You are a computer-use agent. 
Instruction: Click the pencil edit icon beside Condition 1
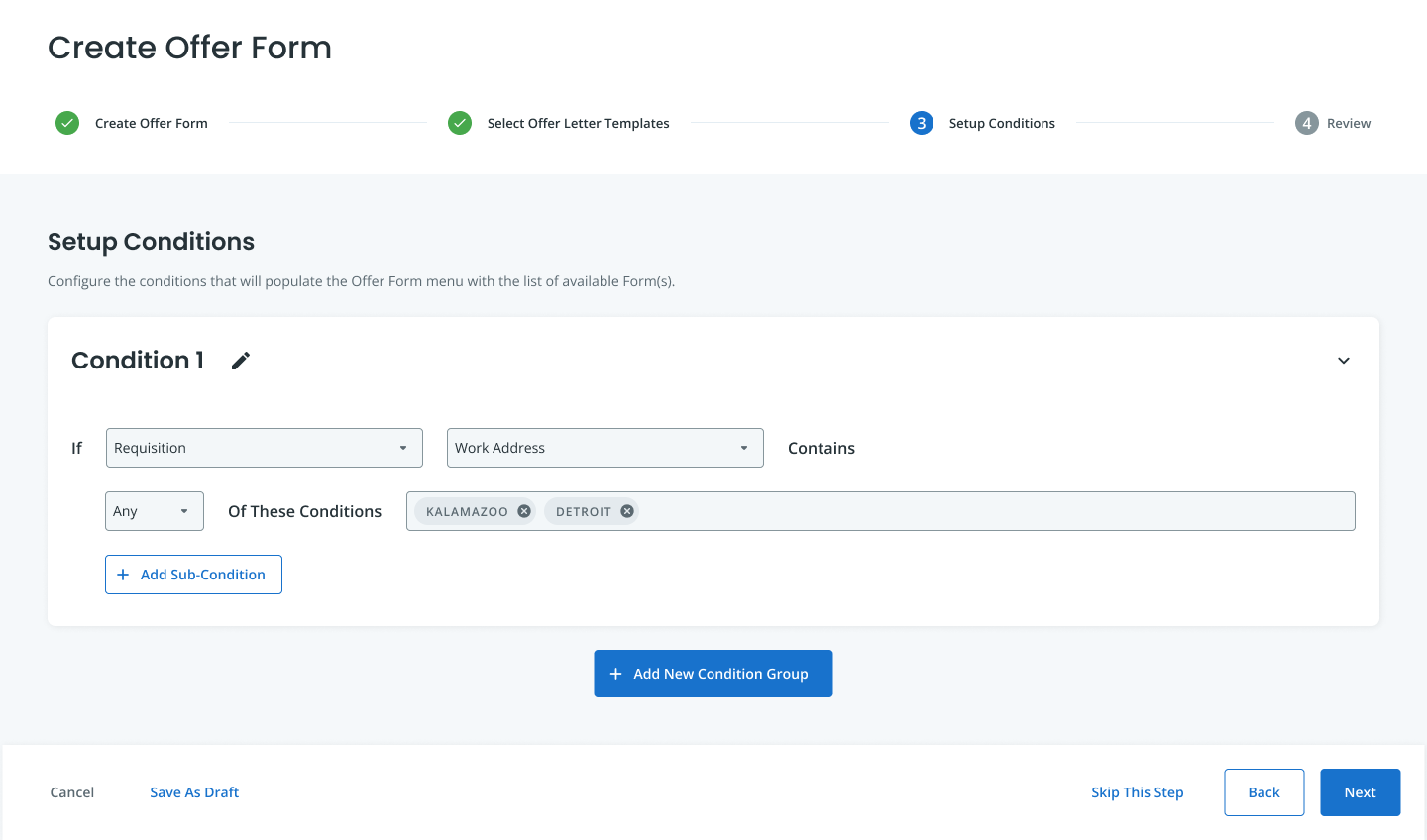coord(241,361)
